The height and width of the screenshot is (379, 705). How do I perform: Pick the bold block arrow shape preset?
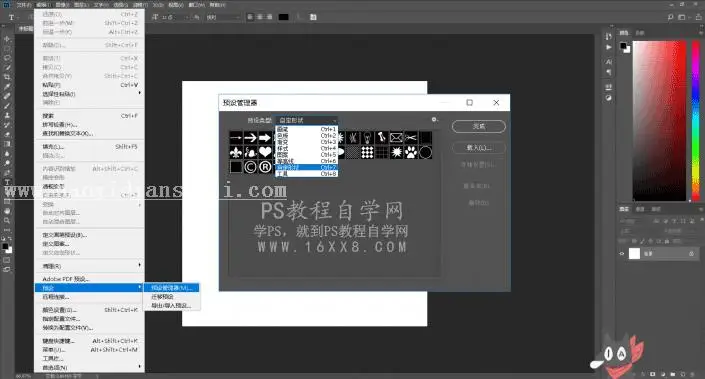(x=265, y=138)
